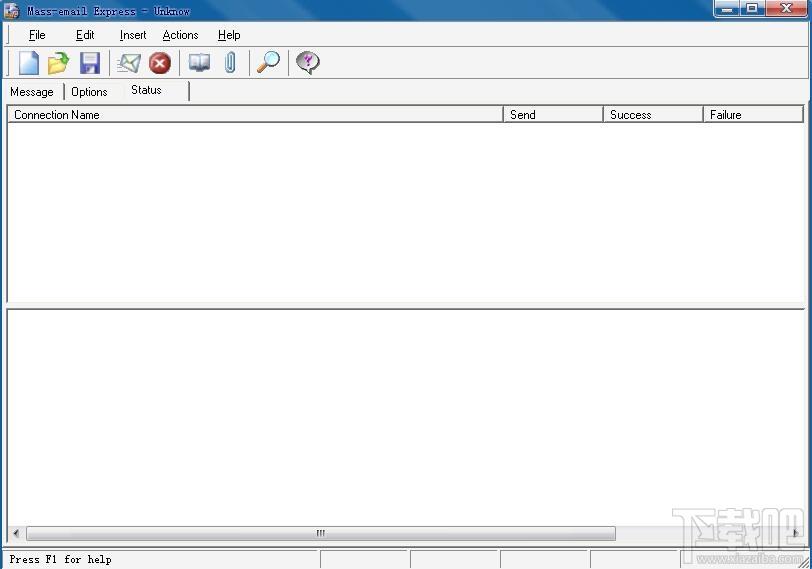Screen dimensions: 812x569
Task: Switch to the Message tab
Action: (x=32, y=92)
